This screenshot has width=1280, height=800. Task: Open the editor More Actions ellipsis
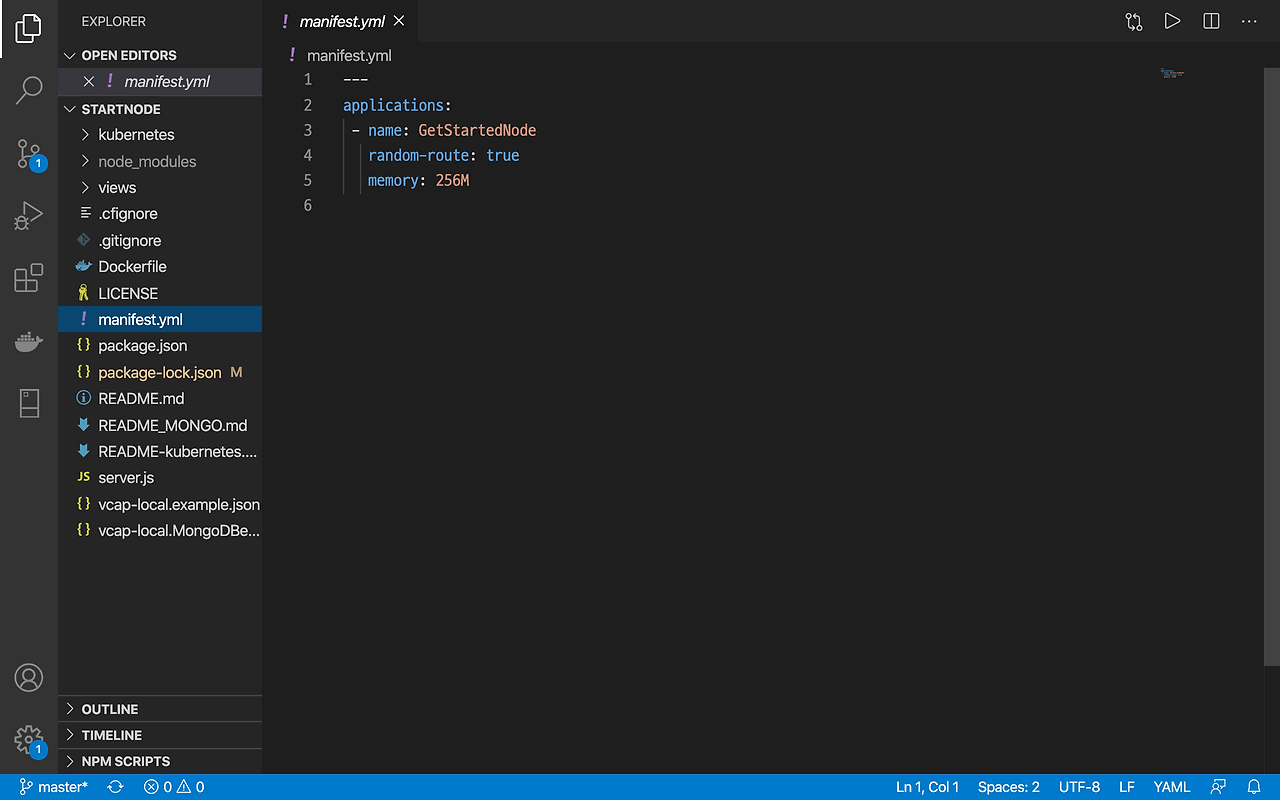pyautogui.click(x=1249, y=21)
